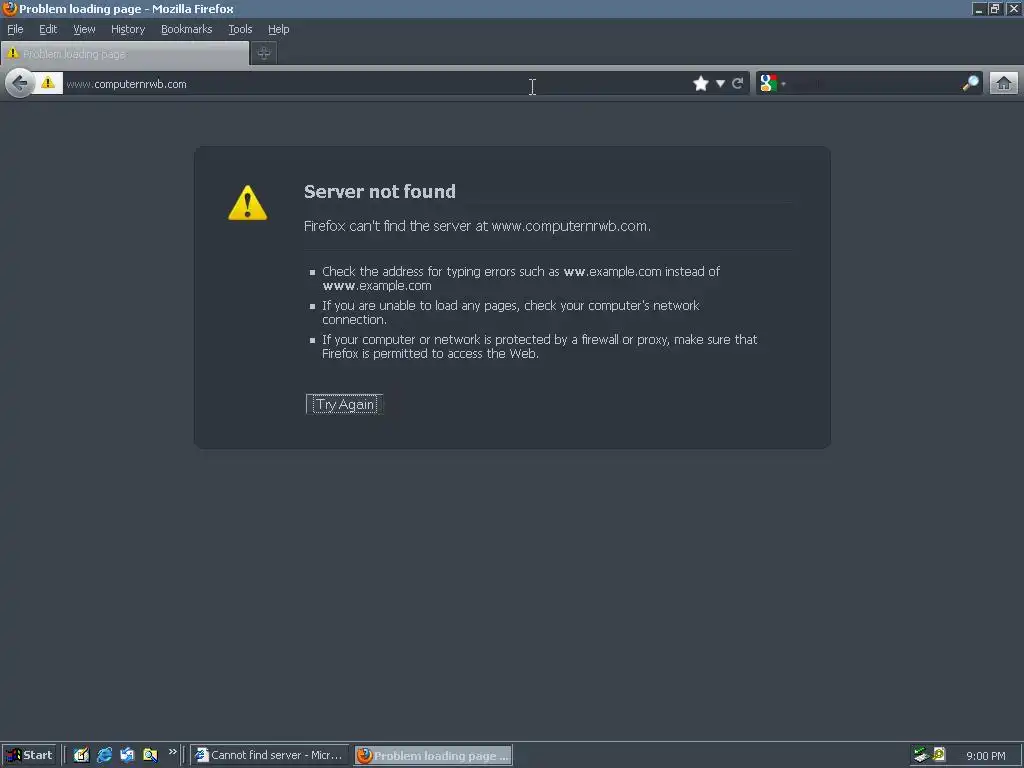Click the Try Again button
Viewport: 1024px width, 768px height.
[x=344, y=404]
